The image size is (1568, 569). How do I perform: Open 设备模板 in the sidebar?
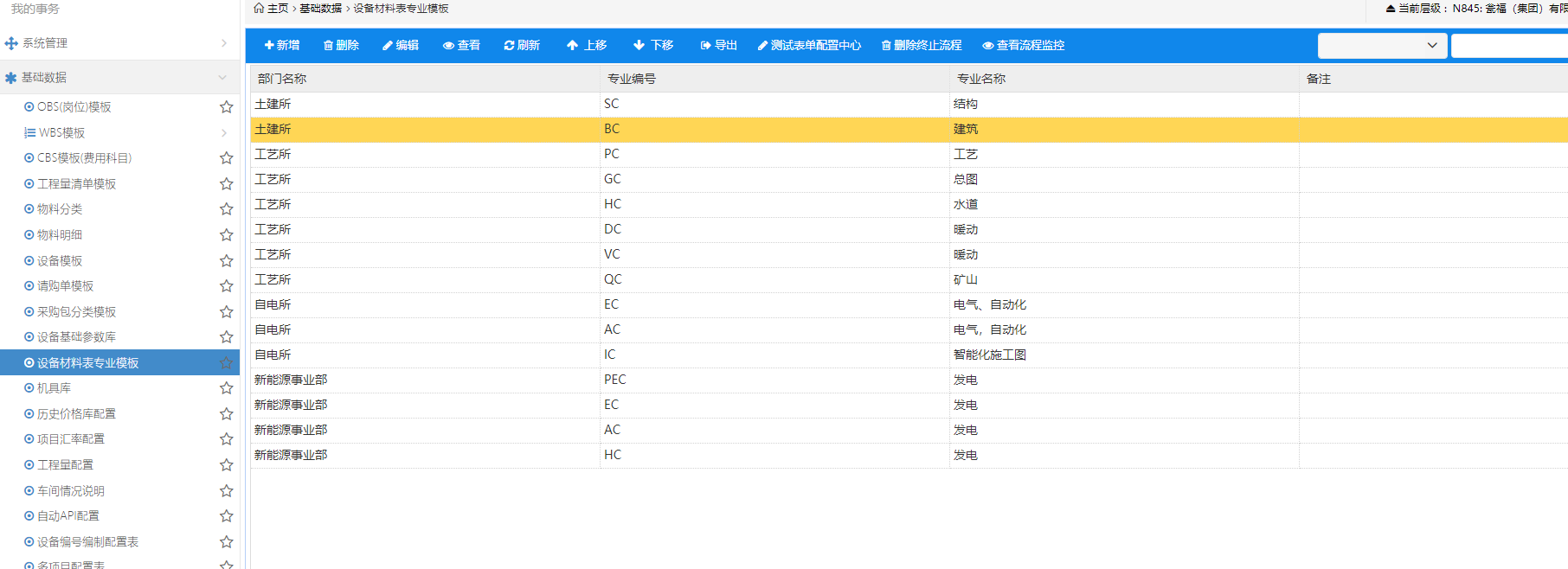coord(60,261)
